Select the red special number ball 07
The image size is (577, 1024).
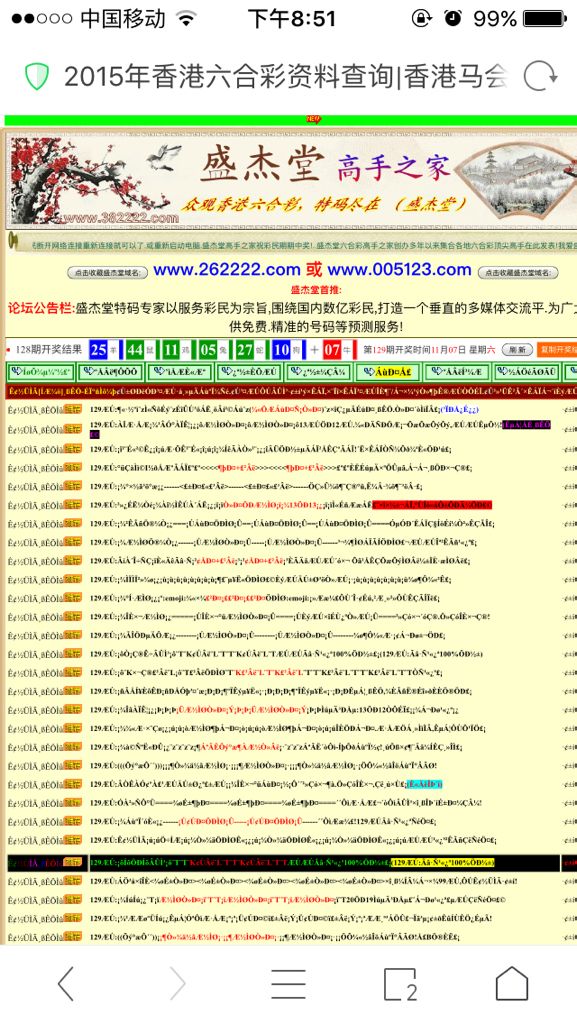[x=332, y=350]
